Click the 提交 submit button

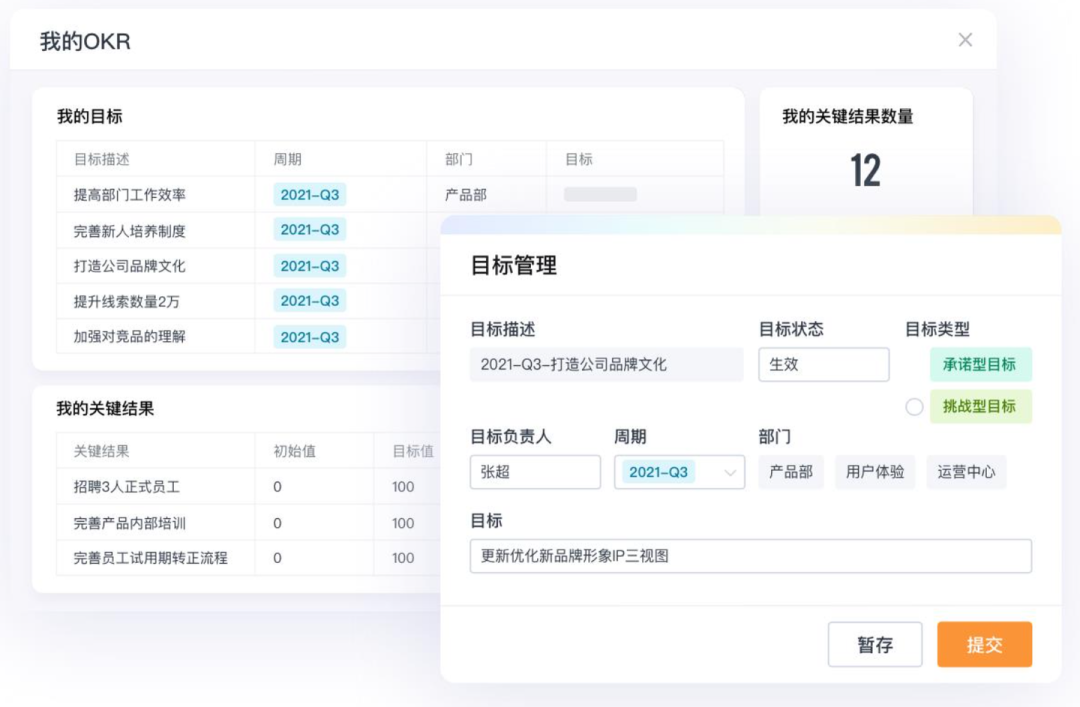pos(984,644)
